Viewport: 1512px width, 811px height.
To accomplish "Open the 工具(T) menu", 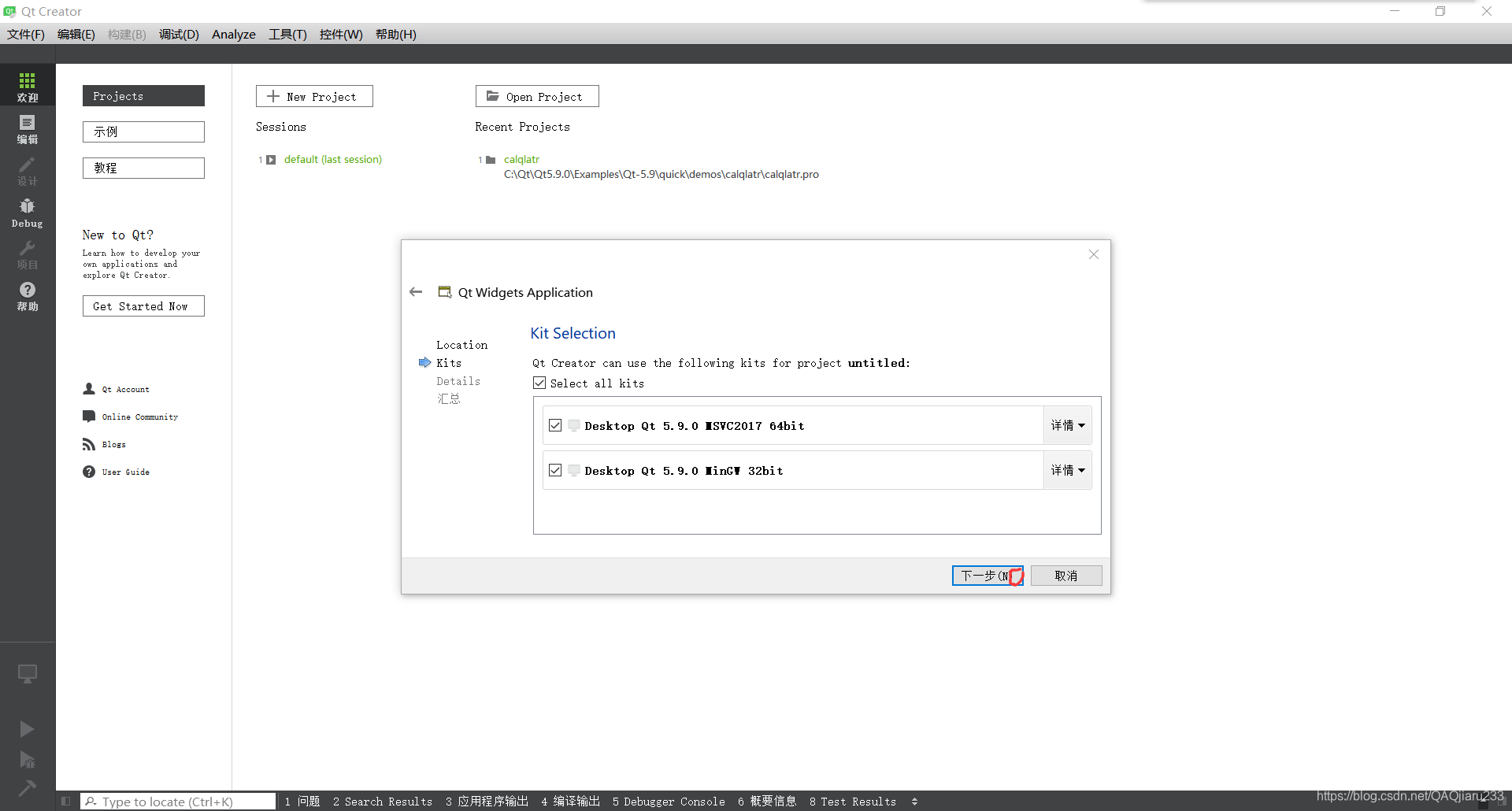I will (x=287, y=35).
